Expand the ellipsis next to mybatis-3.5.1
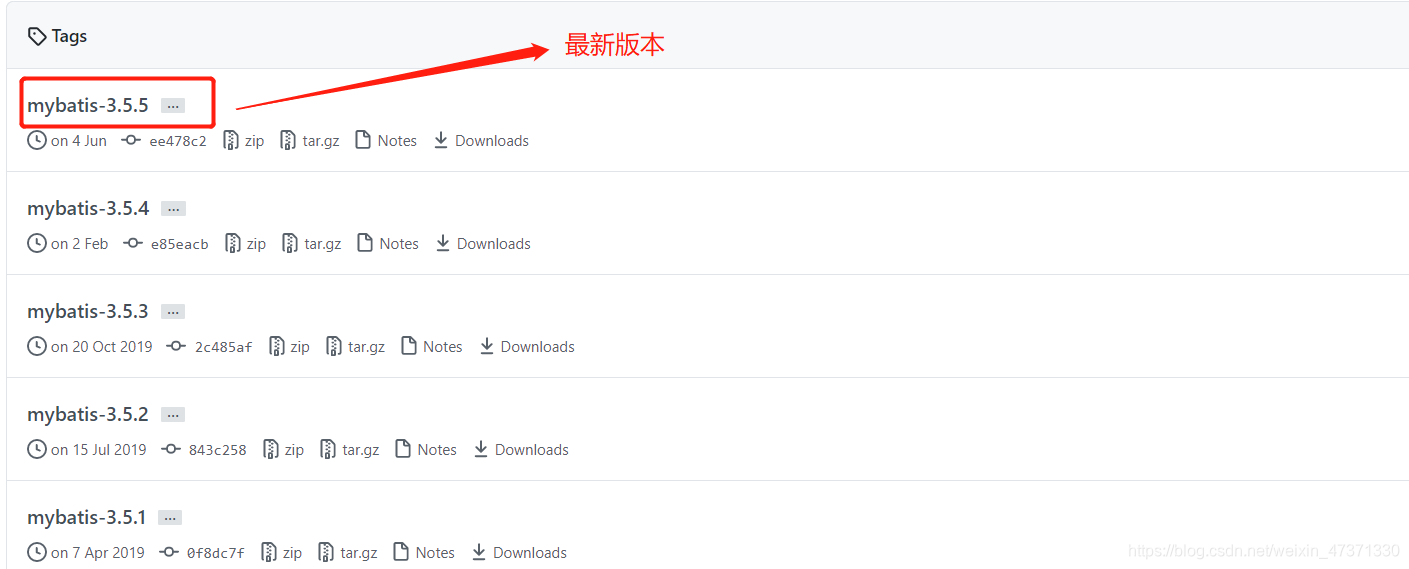This screenshot has width=1409, height=569. [170, 518]
